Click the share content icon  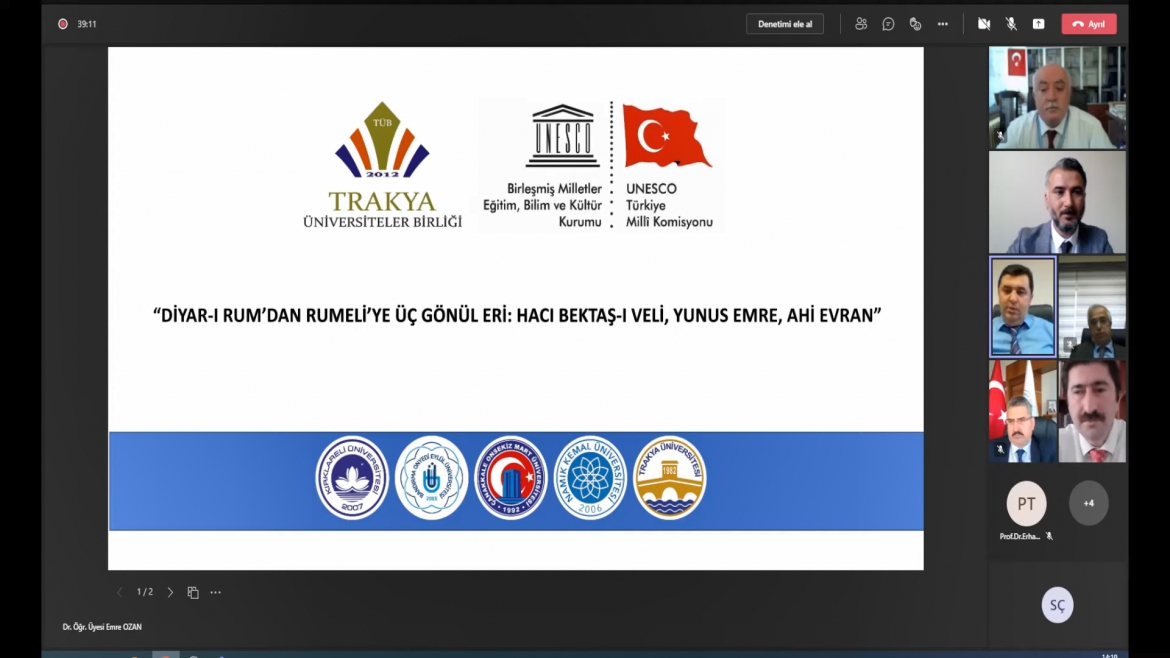click(x=1039, y=24)
